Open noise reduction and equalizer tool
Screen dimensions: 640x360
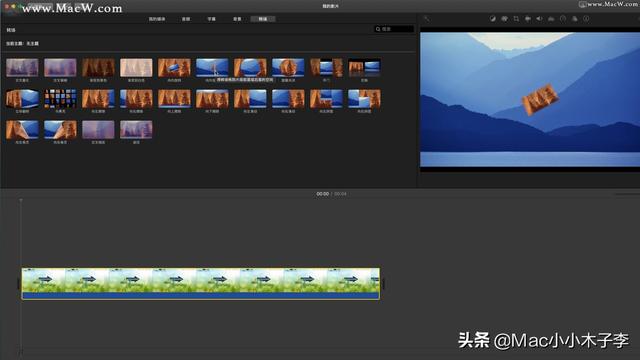point(551,19)
